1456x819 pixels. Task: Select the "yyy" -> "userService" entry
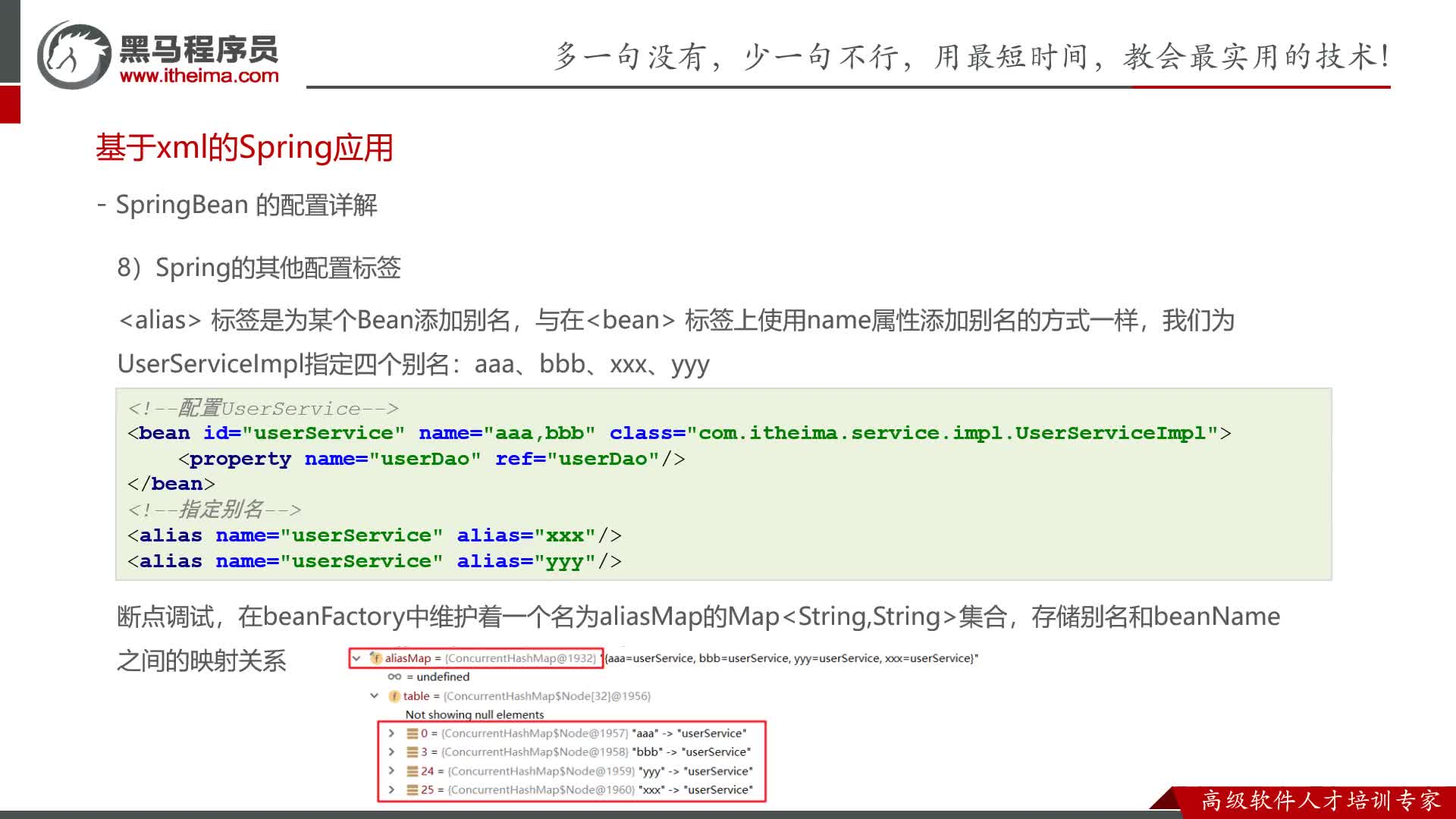(580, 771)
